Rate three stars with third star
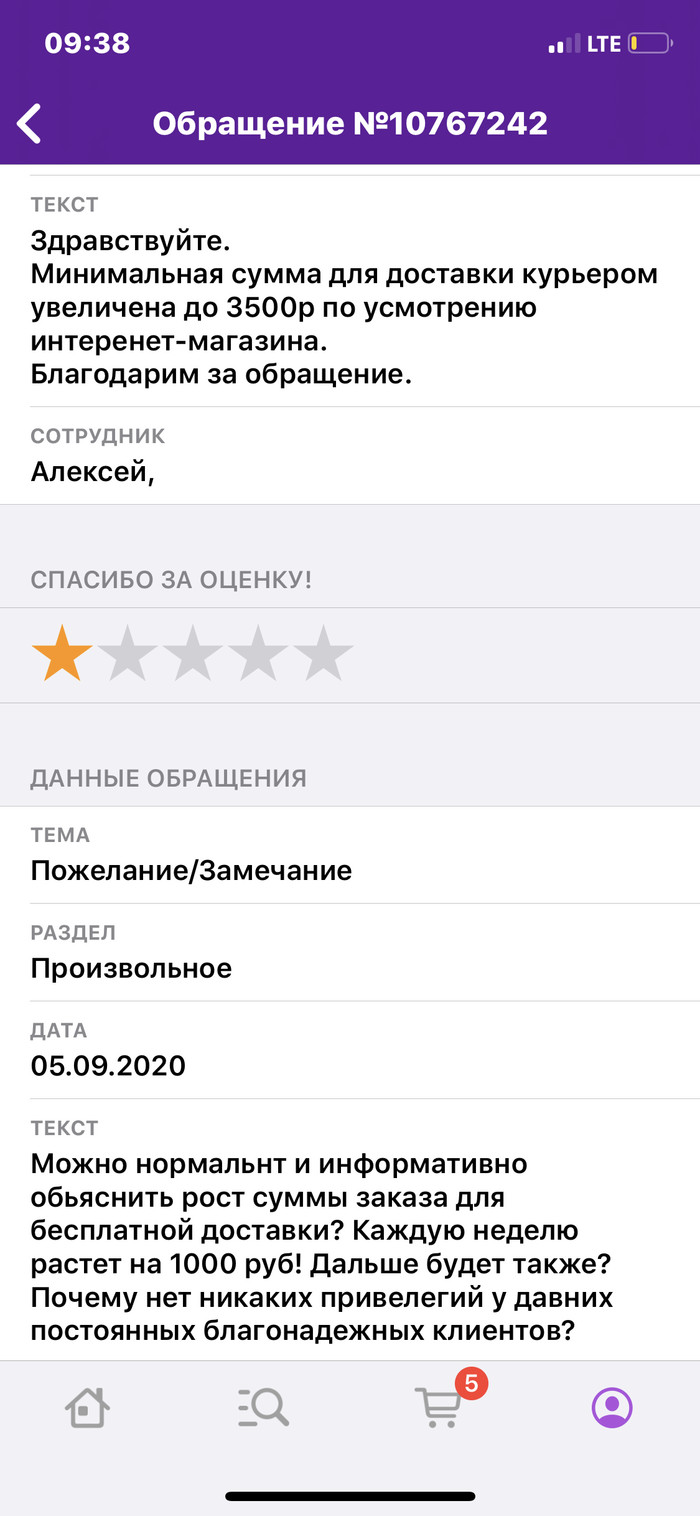 coord(193,654)
